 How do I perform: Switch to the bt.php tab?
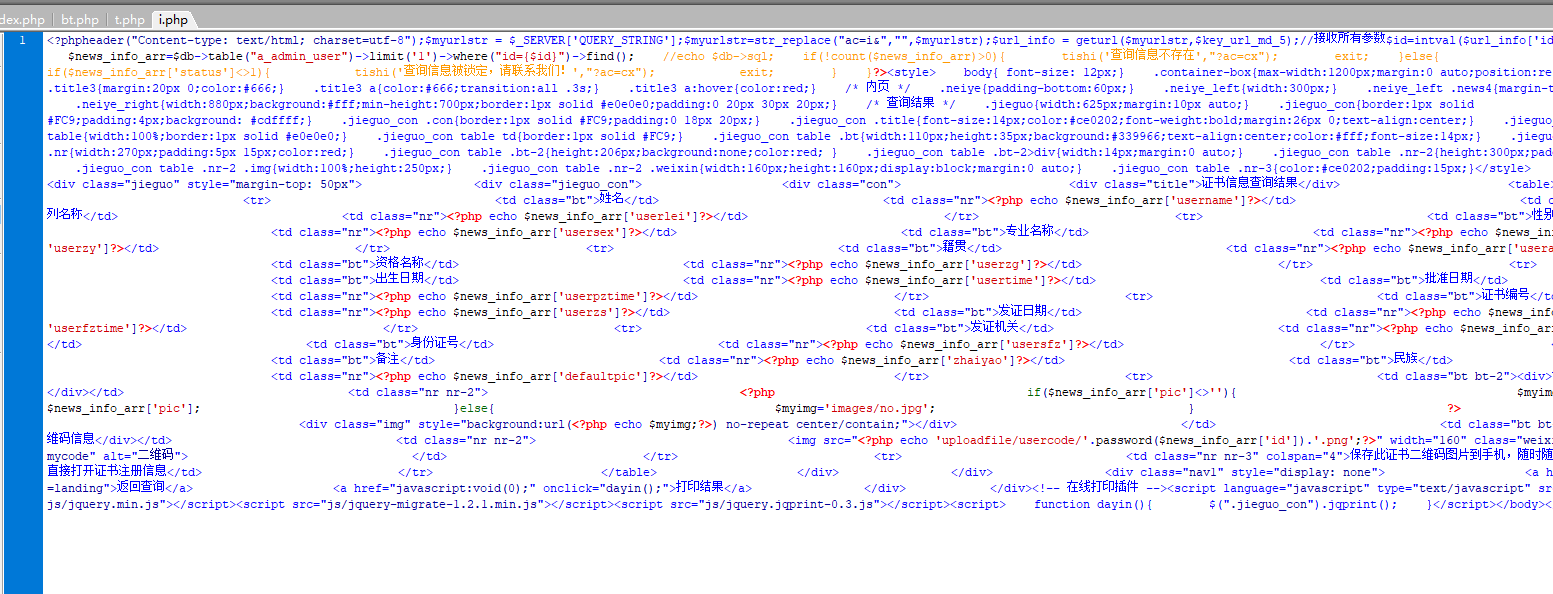80,19
